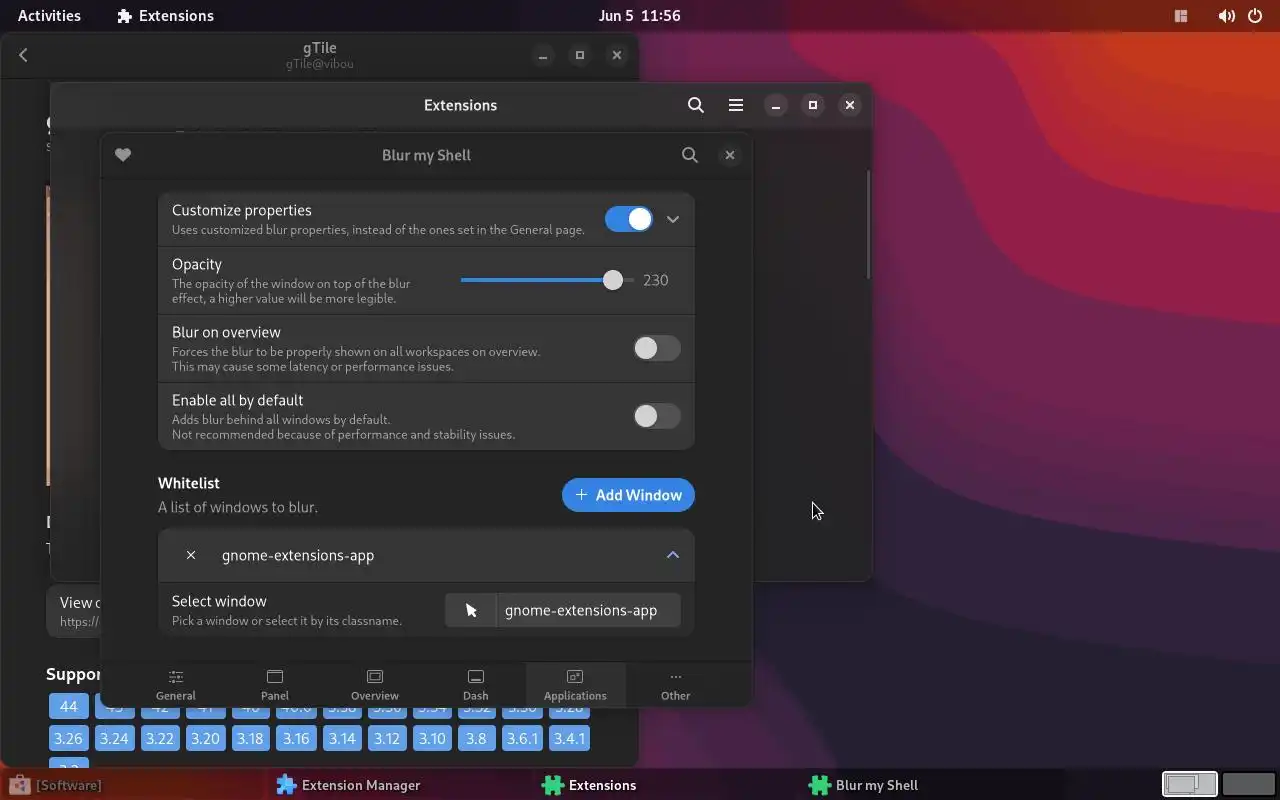
Task: Open the volume indicator in top bar
Action: click(x=1227, y=16)
